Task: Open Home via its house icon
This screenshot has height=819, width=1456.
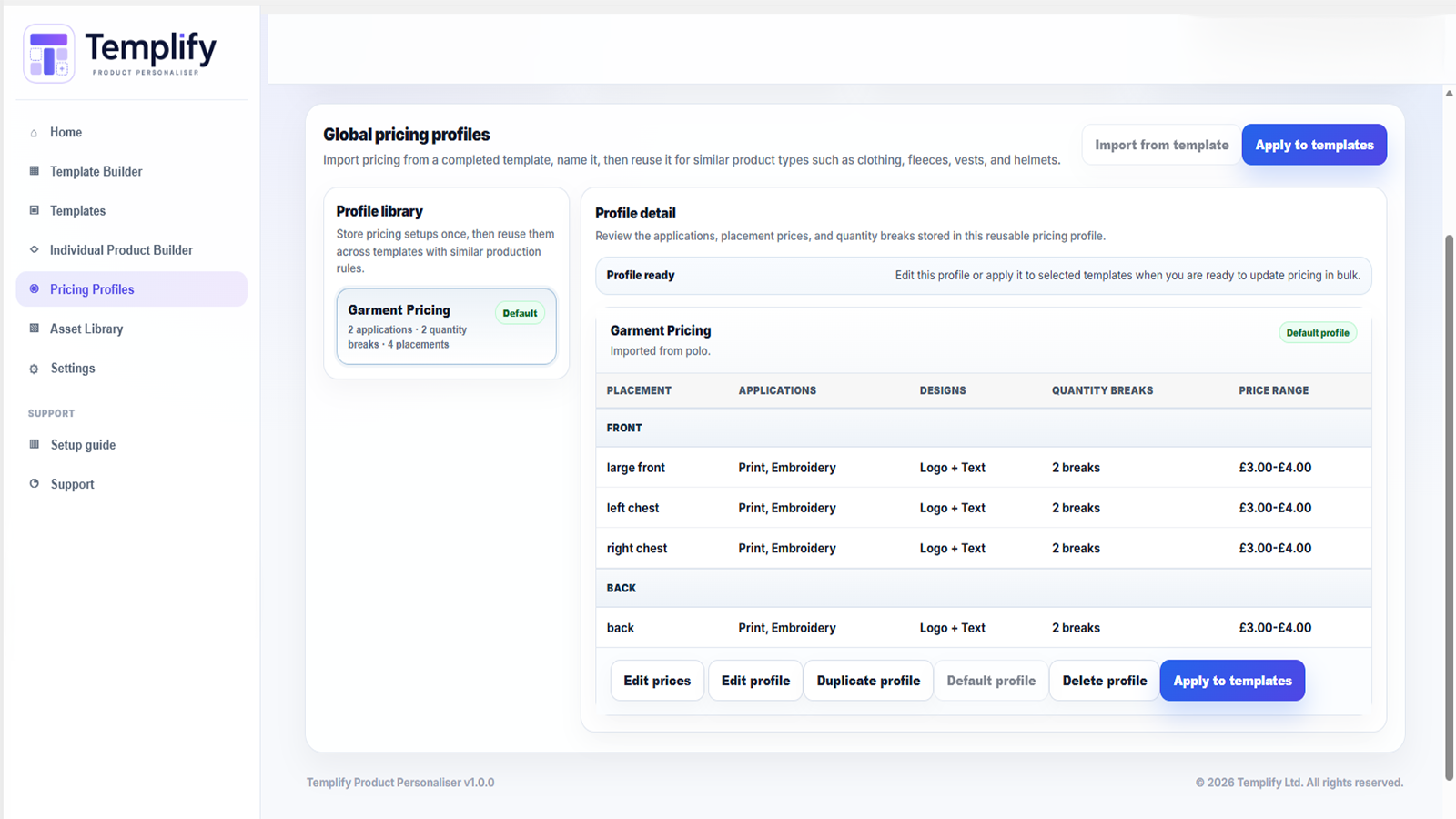Action: [x=34, y=133]
